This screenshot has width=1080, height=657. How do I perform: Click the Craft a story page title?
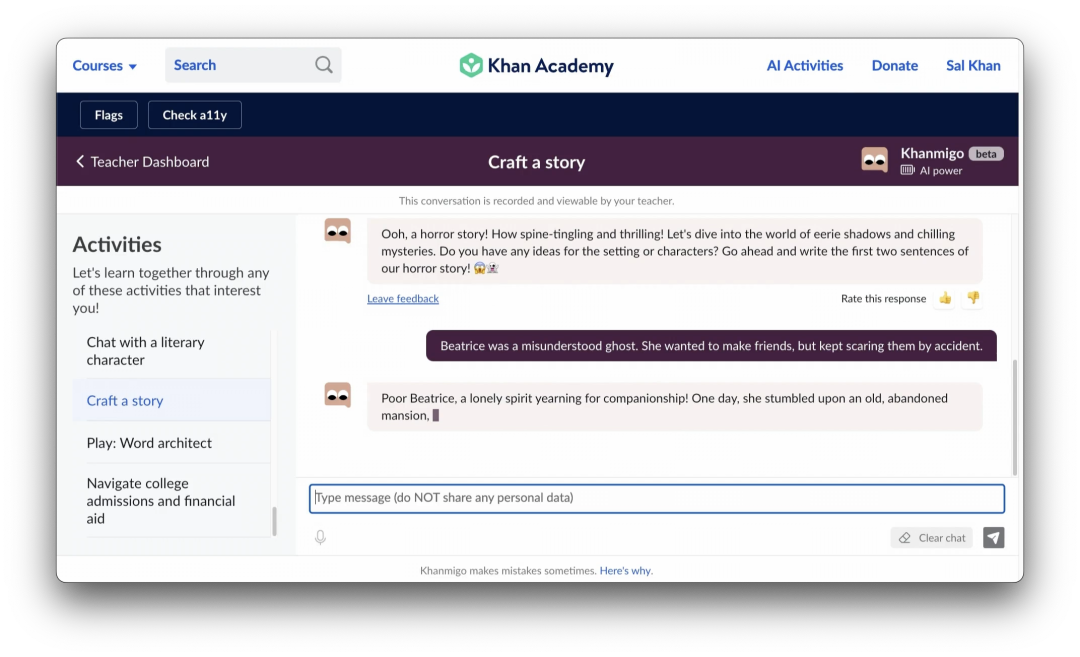(537, 162)
